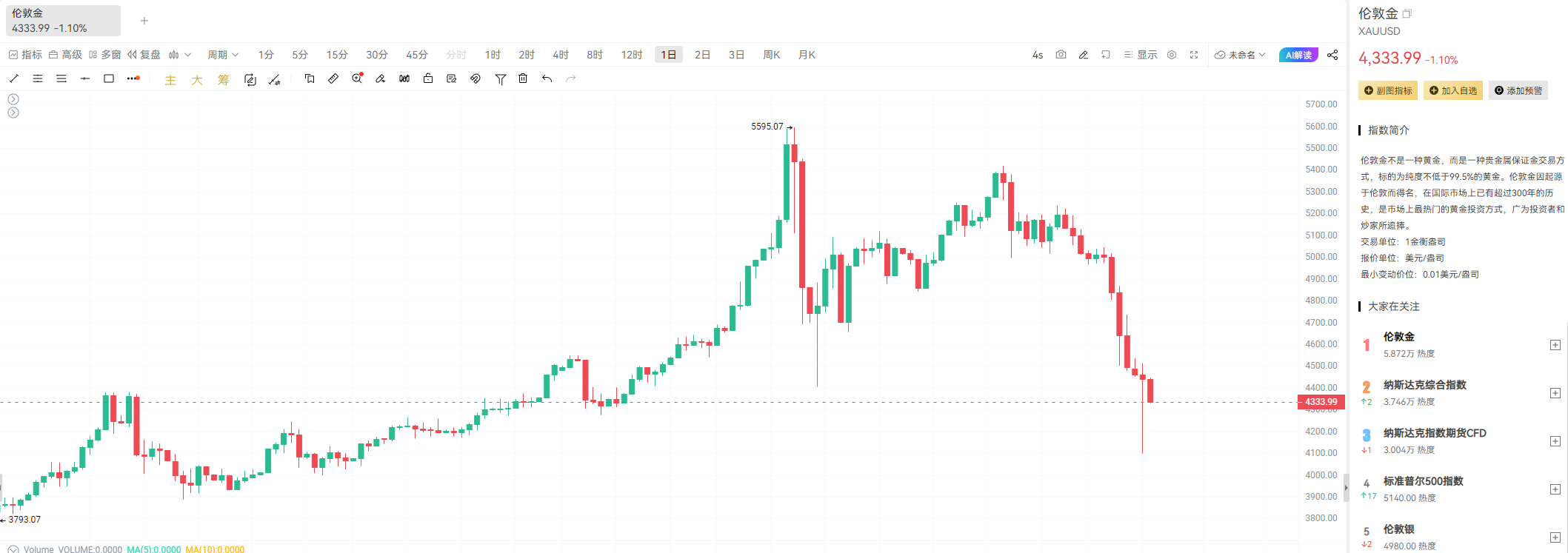Viewport: 1568px width, 553px height.
Task: Open the funnel filter tool
Action: 500,78
